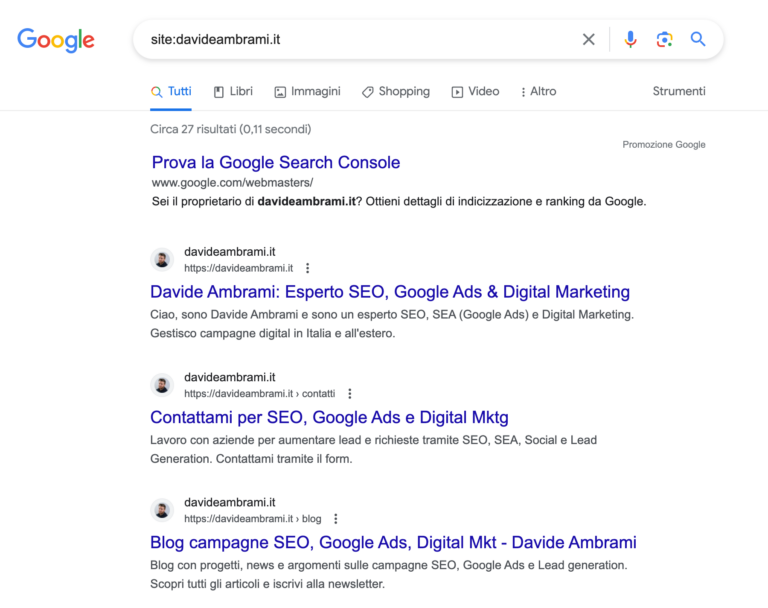
Task: Click Promozione Google label
Action: 664,145
